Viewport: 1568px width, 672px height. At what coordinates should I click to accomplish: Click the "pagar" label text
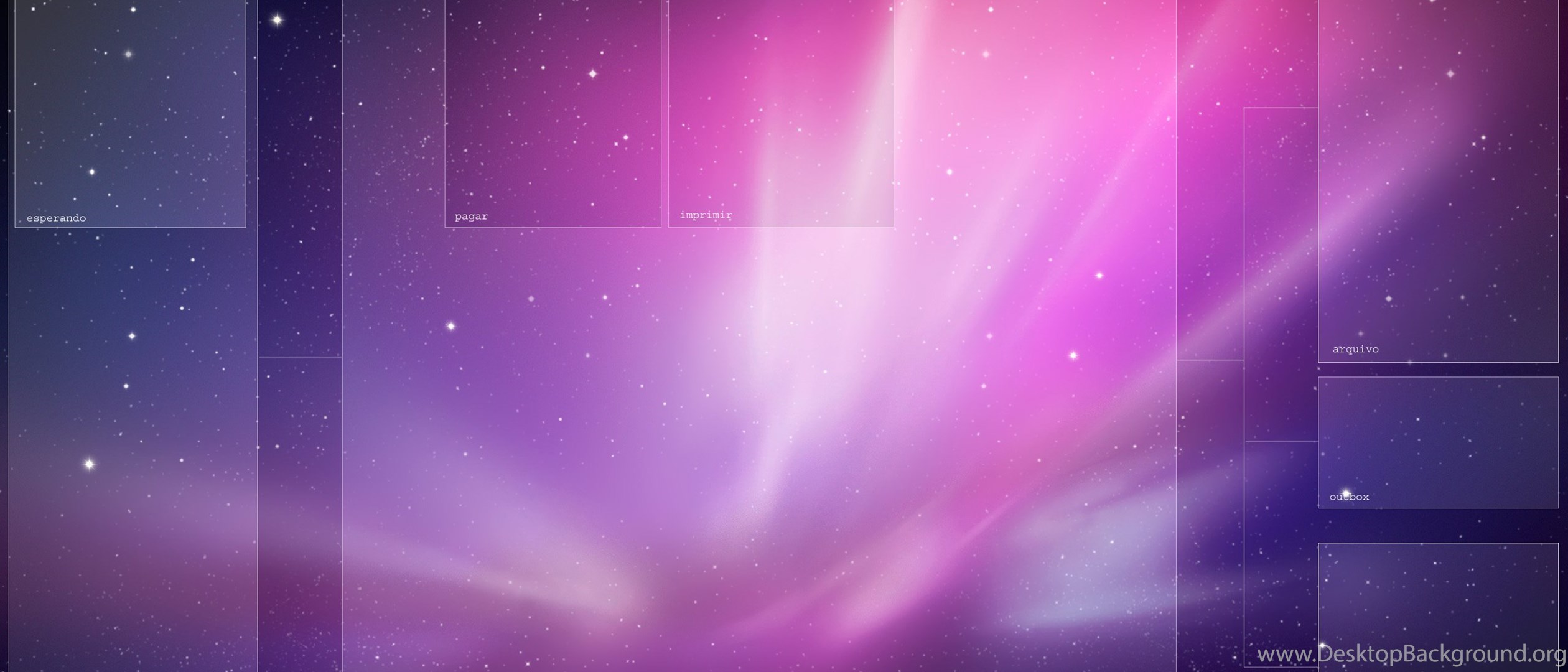click(x=471, y=217)
